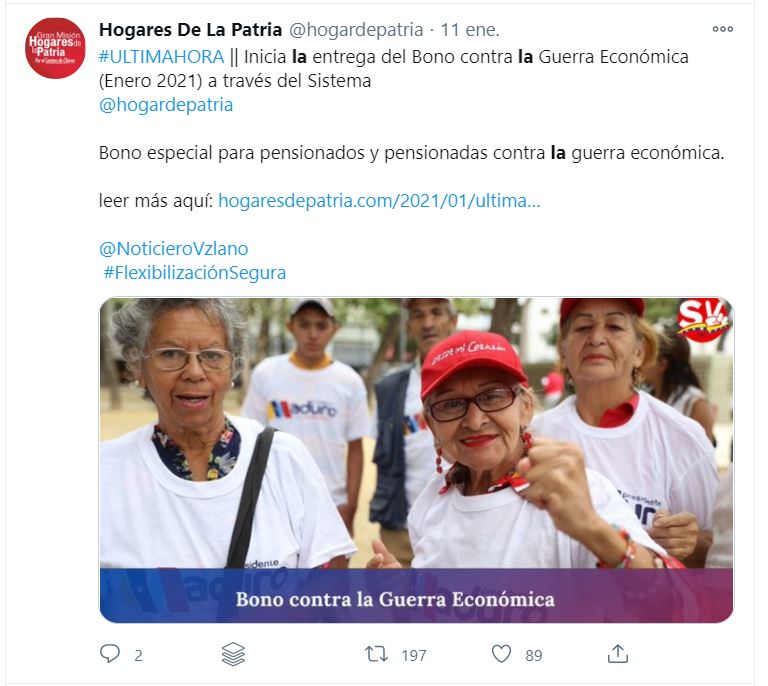Open the hogaresdepatria.com article link
The width and height of the screenshot is (768, 686).
click(x=379, y=201)
